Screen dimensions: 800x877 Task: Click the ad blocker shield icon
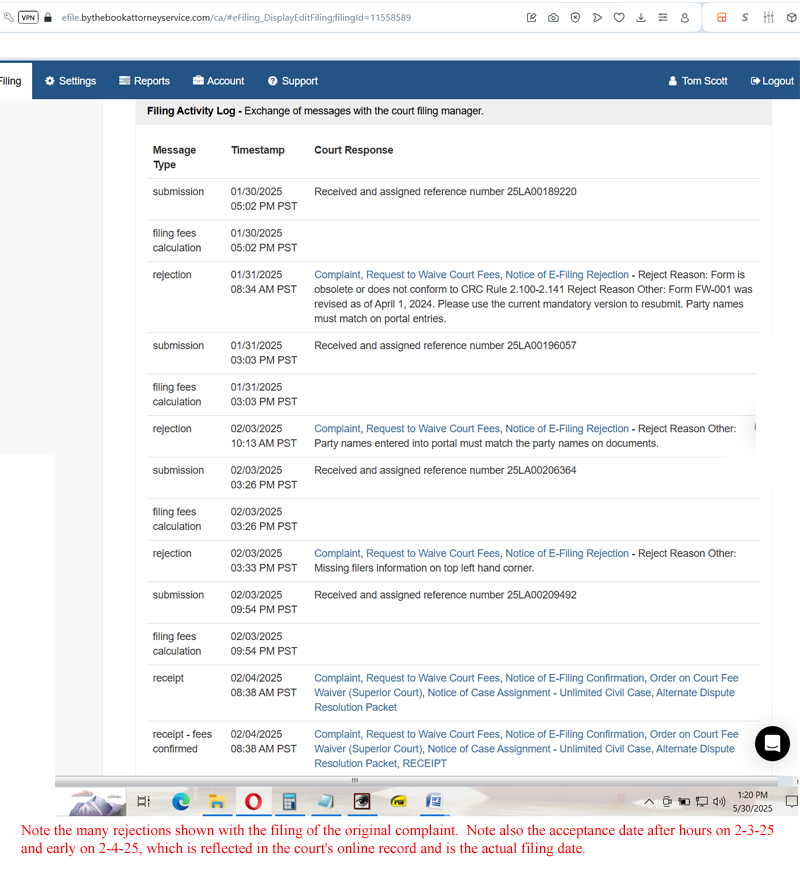coord(575,17)
